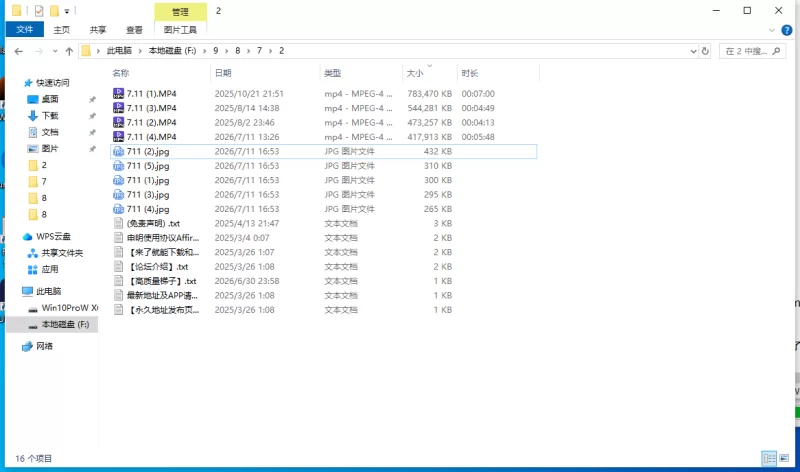Screen dimensions: 800x472
Task: Open 图片 in the sidebar
Action: pos(50,148)
